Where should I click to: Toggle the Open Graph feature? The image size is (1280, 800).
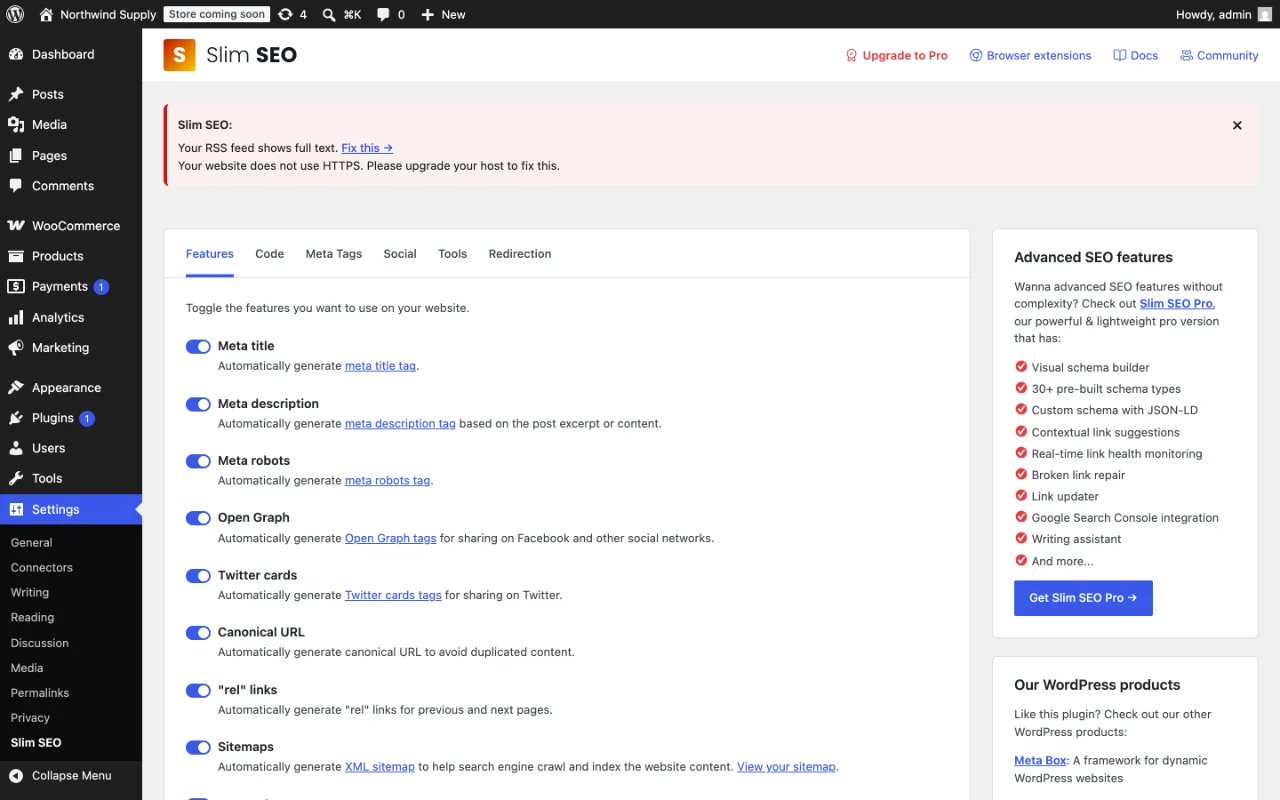(x=198, y=518)
